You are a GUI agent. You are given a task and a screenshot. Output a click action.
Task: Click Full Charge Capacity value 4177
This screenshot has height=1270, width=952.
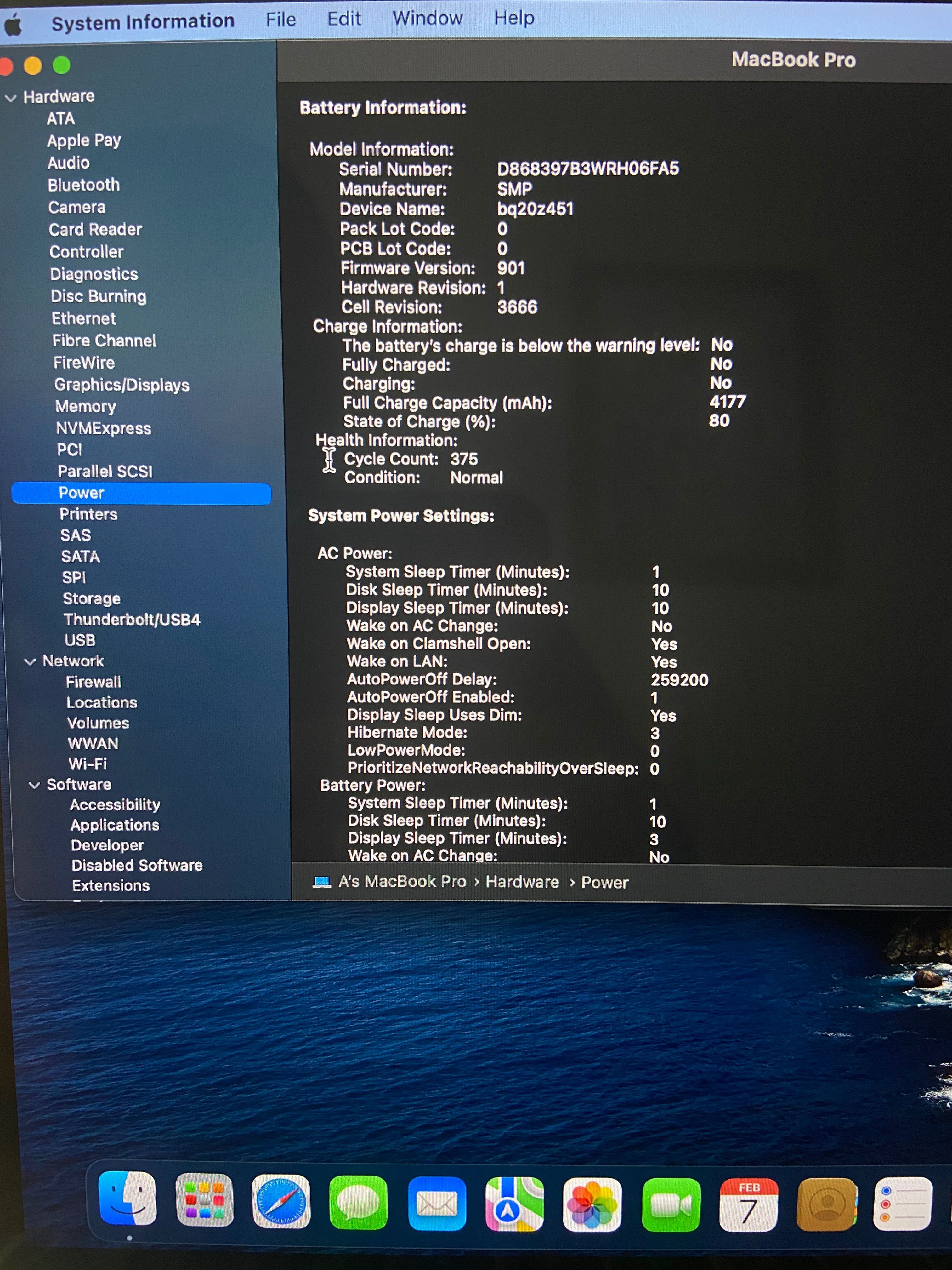coord(728,401)
